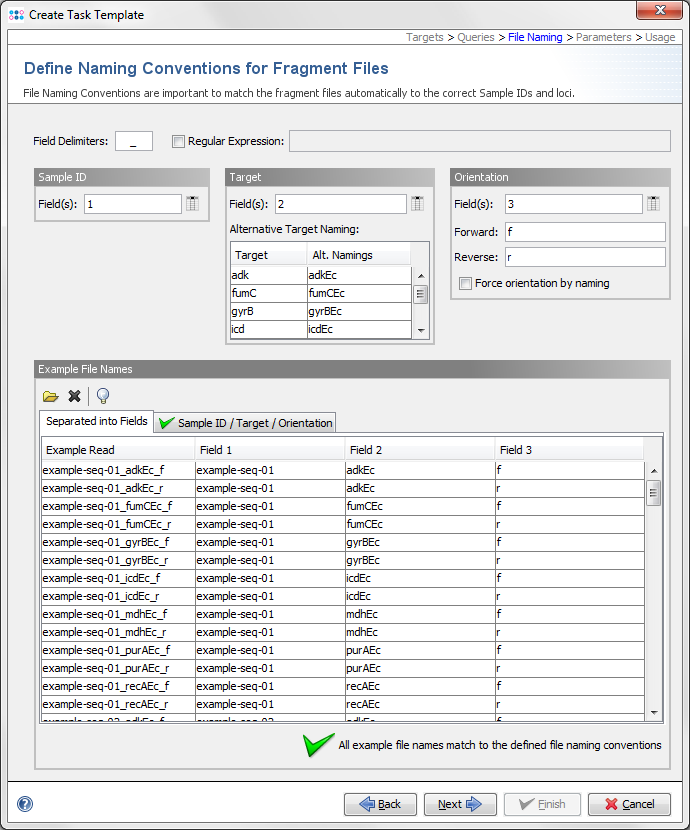Viewport: 690px width, 830px height.
Task: Click the help question mark icon
Action: coord(25,804)
